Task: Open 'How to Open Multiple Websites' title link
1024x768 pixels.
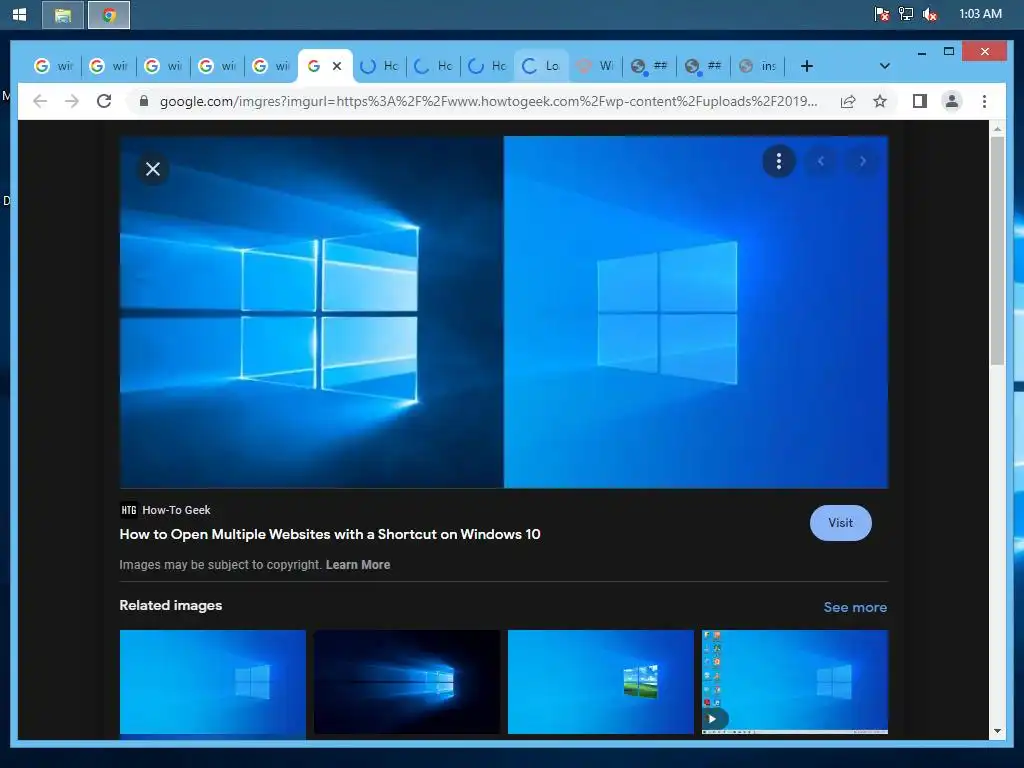Action: 330,534
